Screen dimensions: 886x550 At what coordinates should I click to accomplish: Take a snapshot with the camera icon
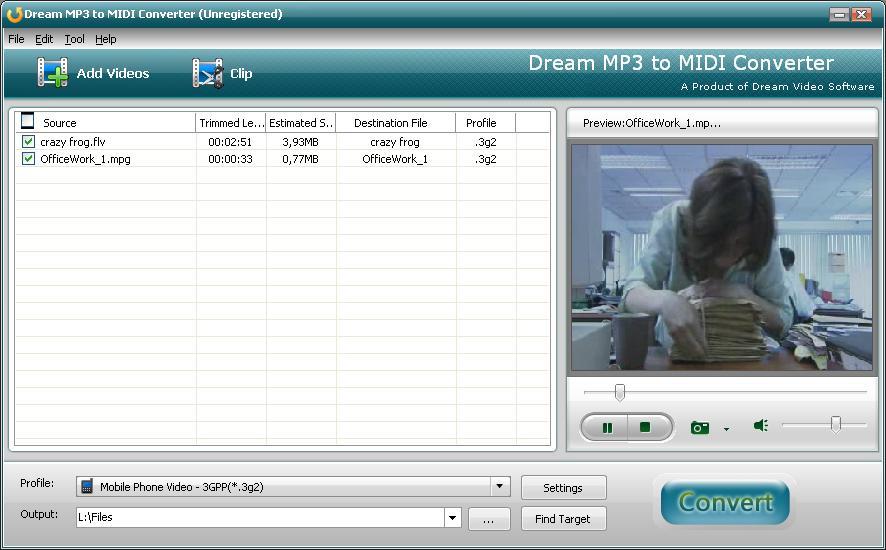(x=700, y=427)
